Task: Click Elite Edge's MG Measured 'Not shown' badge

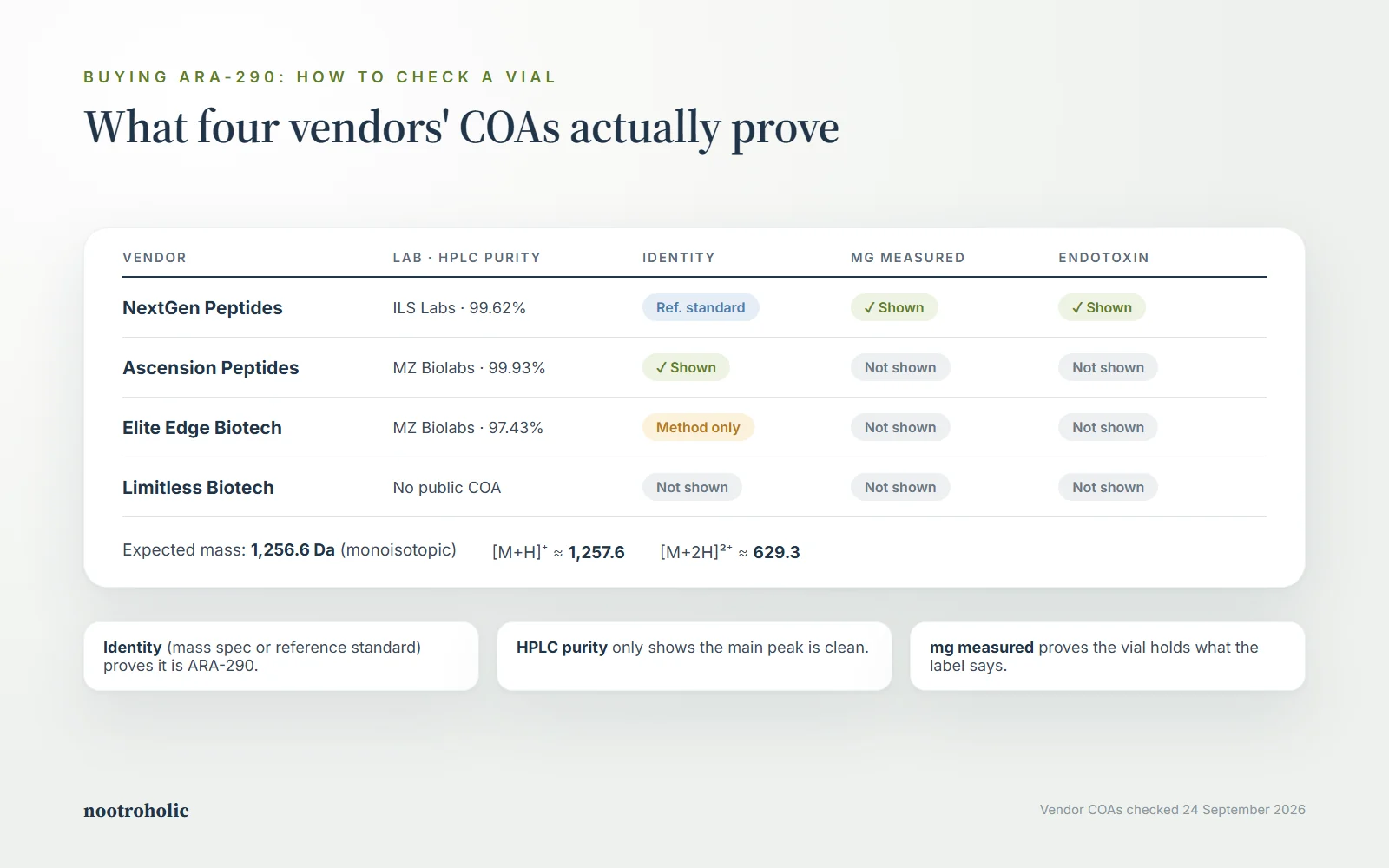Action: 900,427
